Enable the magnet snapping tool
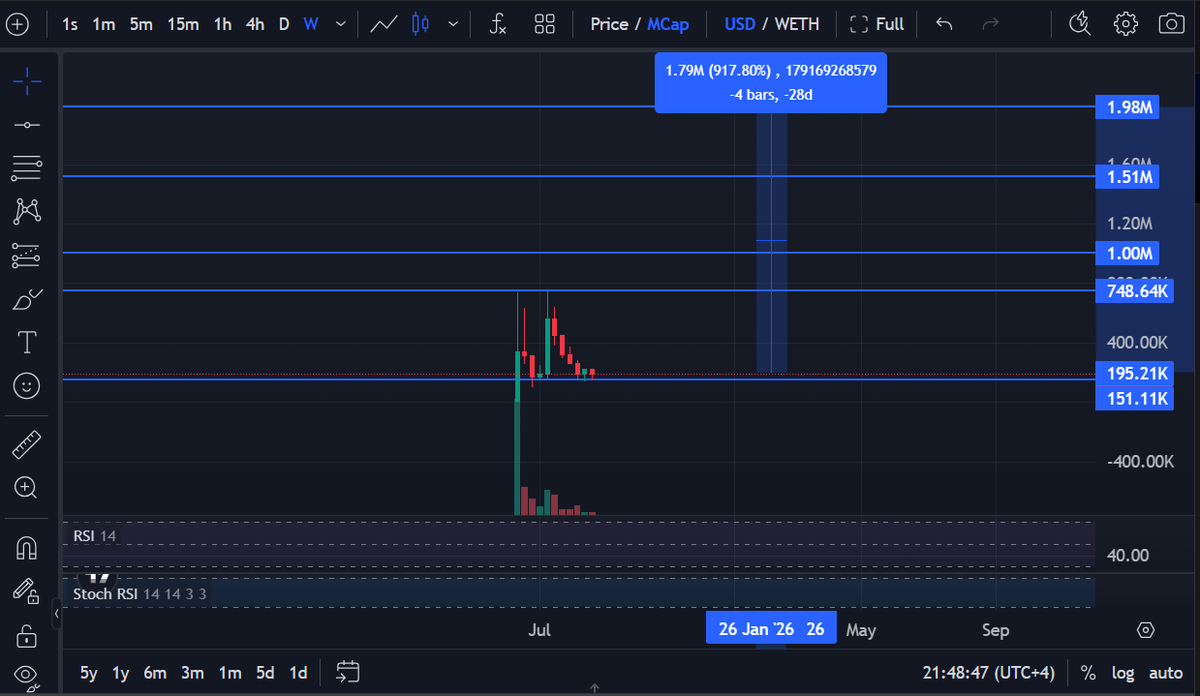 pyautogui.click(x=27, y=546)
